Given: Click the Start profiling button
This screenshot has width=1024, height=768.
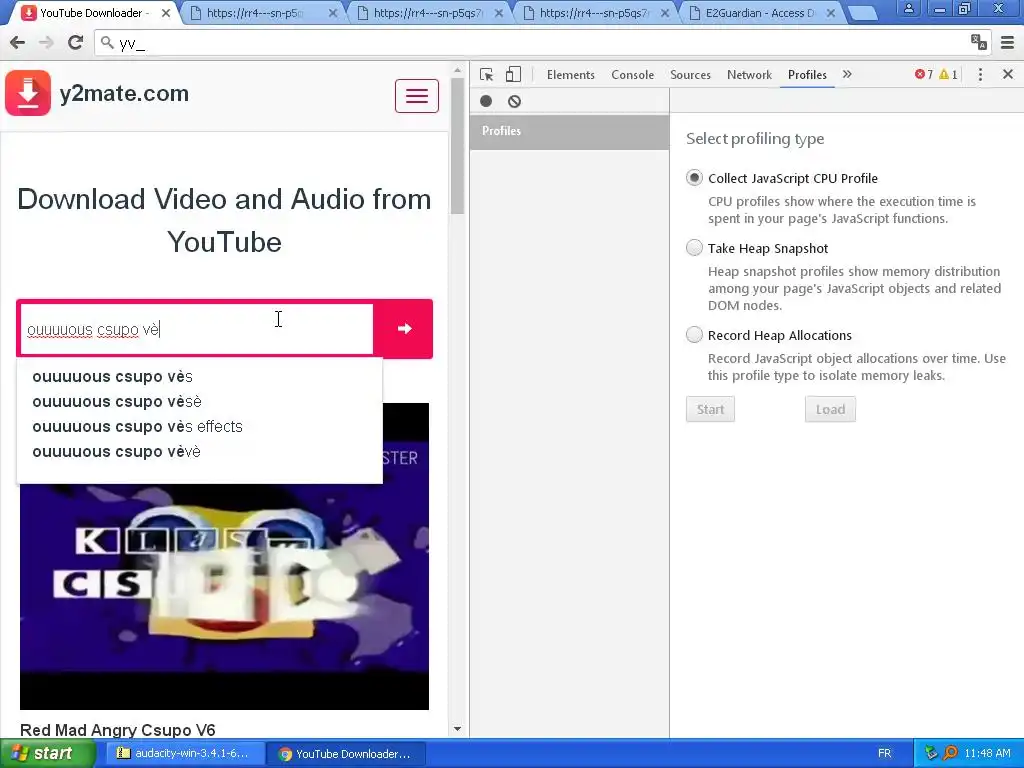Looking at the screenshot, I should click(711, 409).
